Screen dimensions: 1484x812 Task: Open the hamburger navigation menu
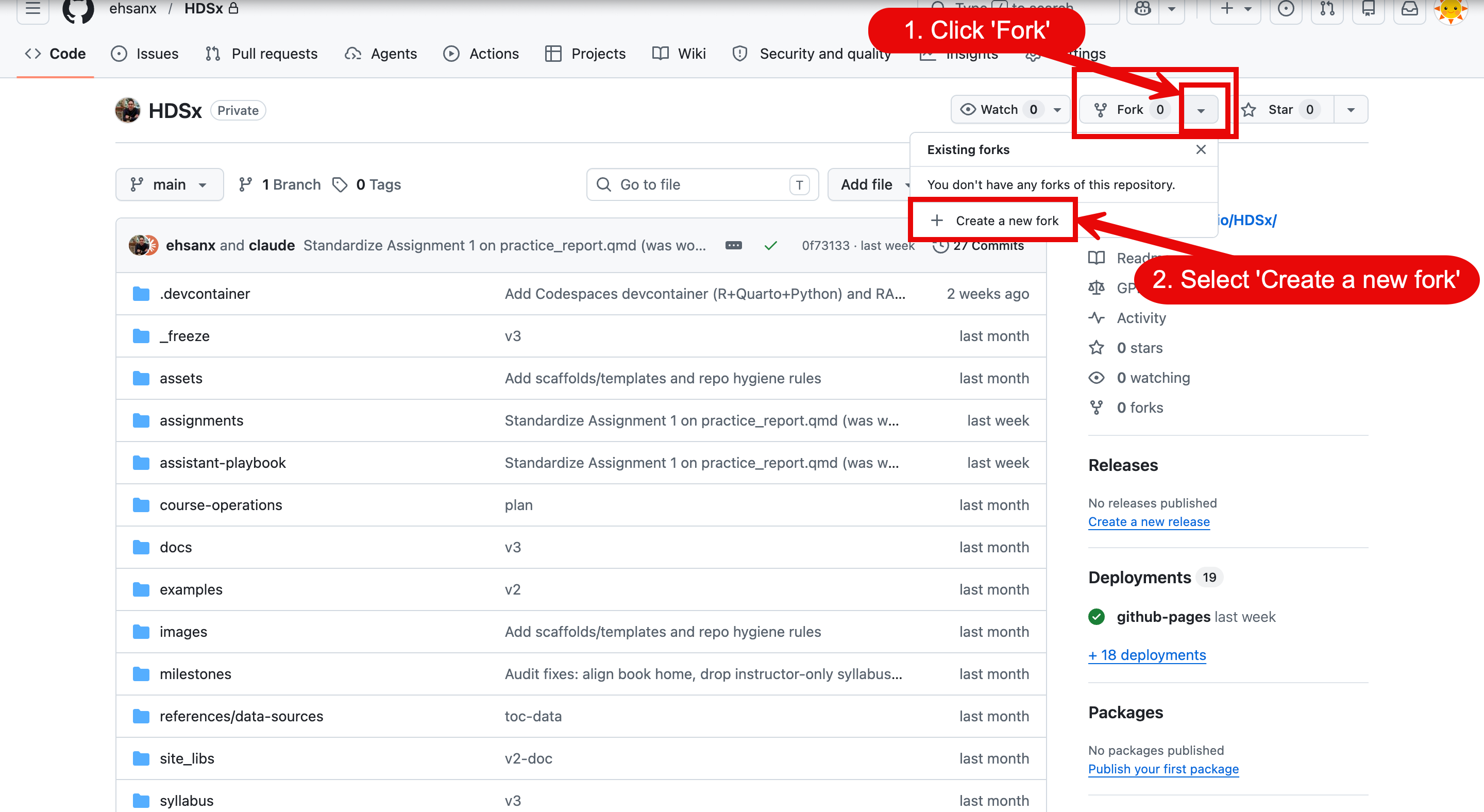(33, 9)
